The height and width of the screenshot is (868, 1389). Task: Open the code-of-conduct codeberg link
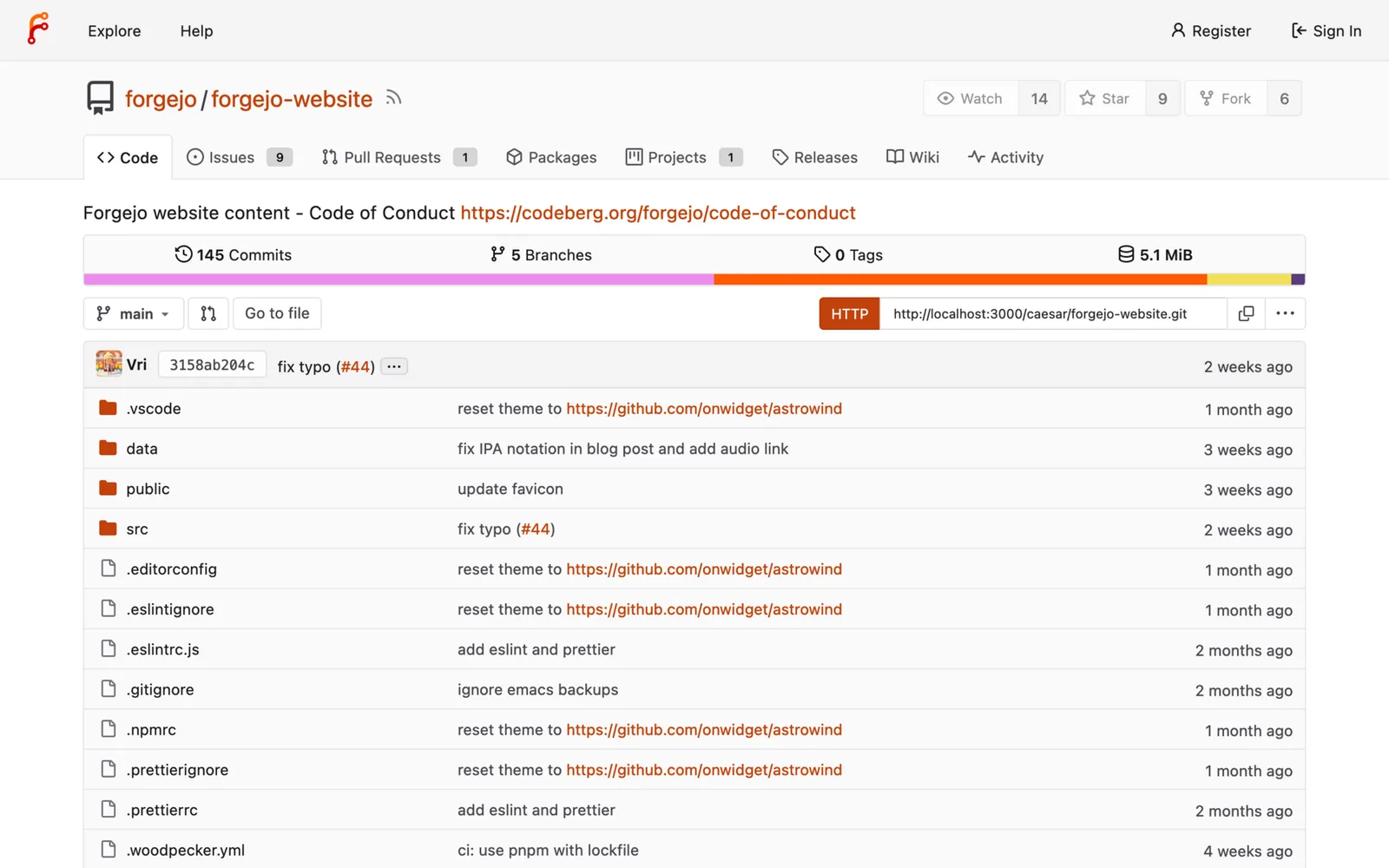[x=657, y=213]
